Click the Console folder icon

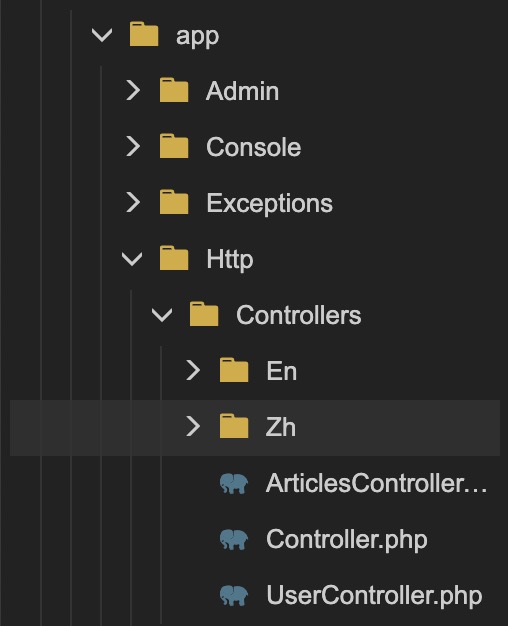coord(174,146)
